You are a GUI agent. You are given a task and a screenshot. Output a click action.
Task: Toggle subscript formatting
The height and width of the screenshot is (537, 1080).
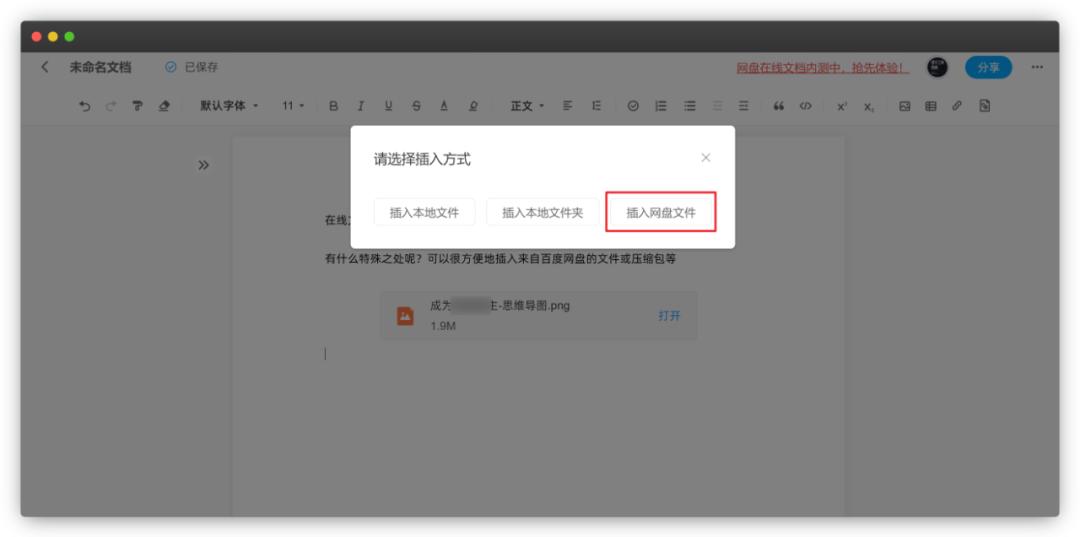click(x=869, y=107)
